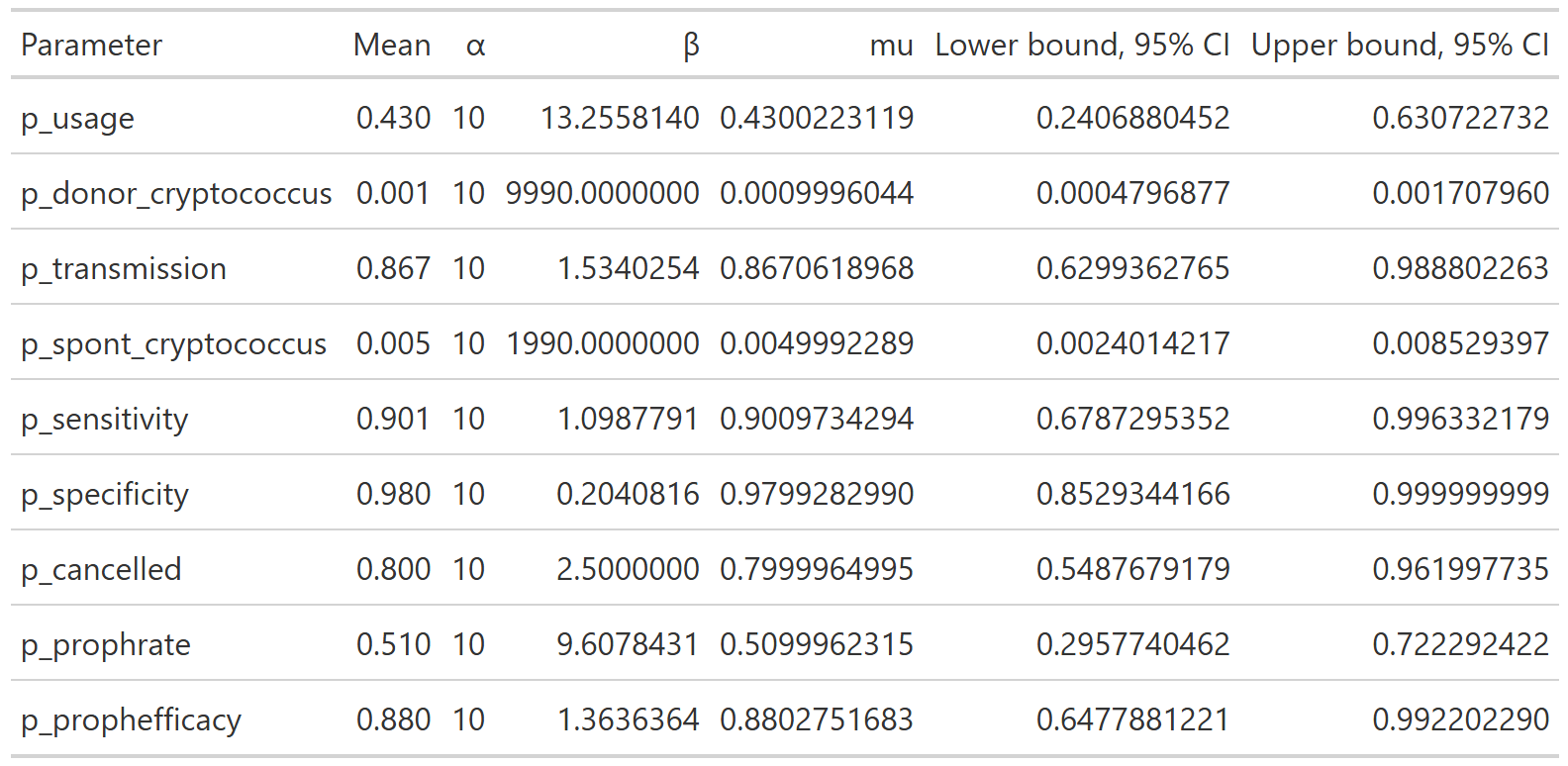
Task: Click the p_cancelled parameter name
Action: 101,570
